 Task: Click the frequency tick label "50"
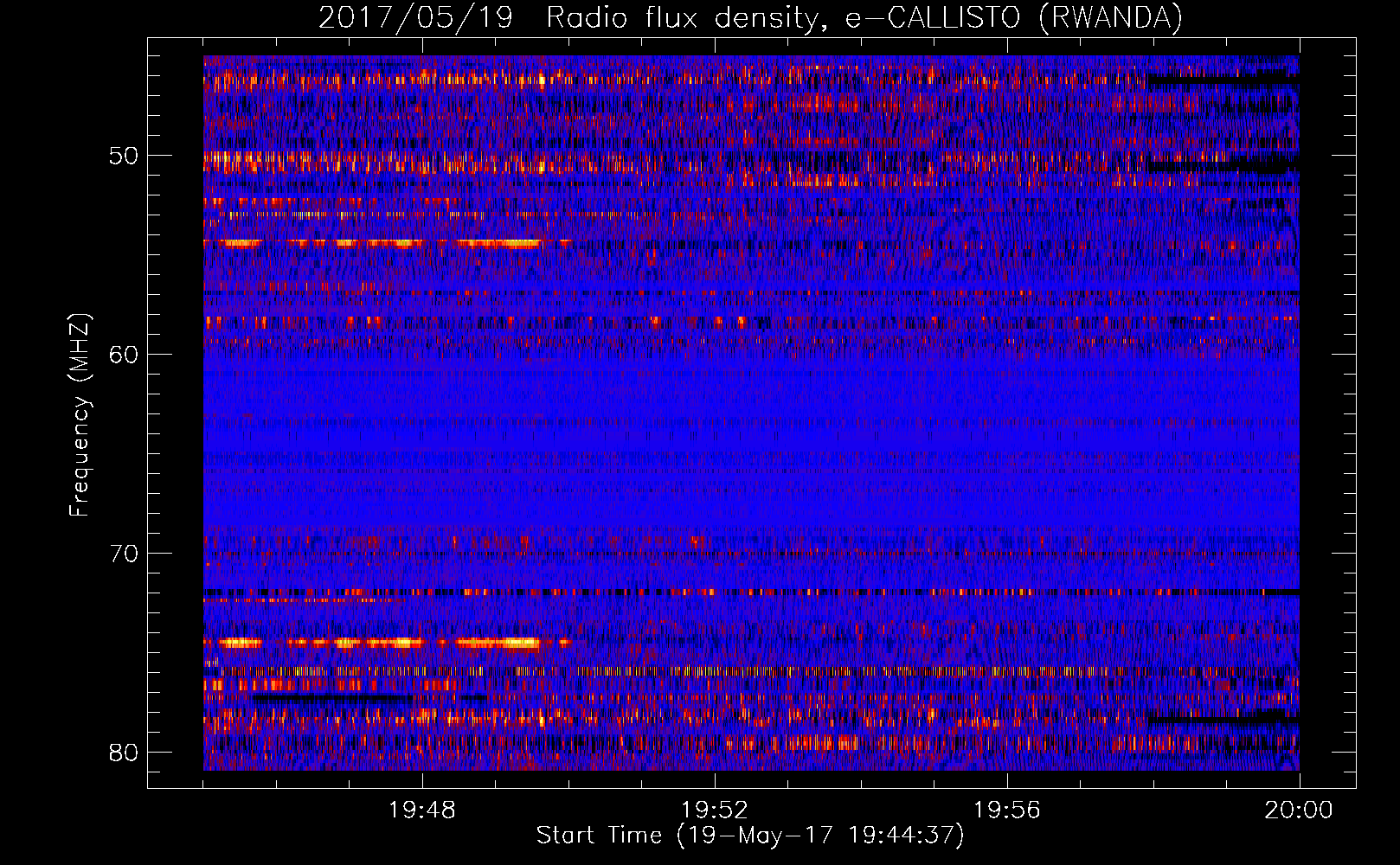[124, 157]
